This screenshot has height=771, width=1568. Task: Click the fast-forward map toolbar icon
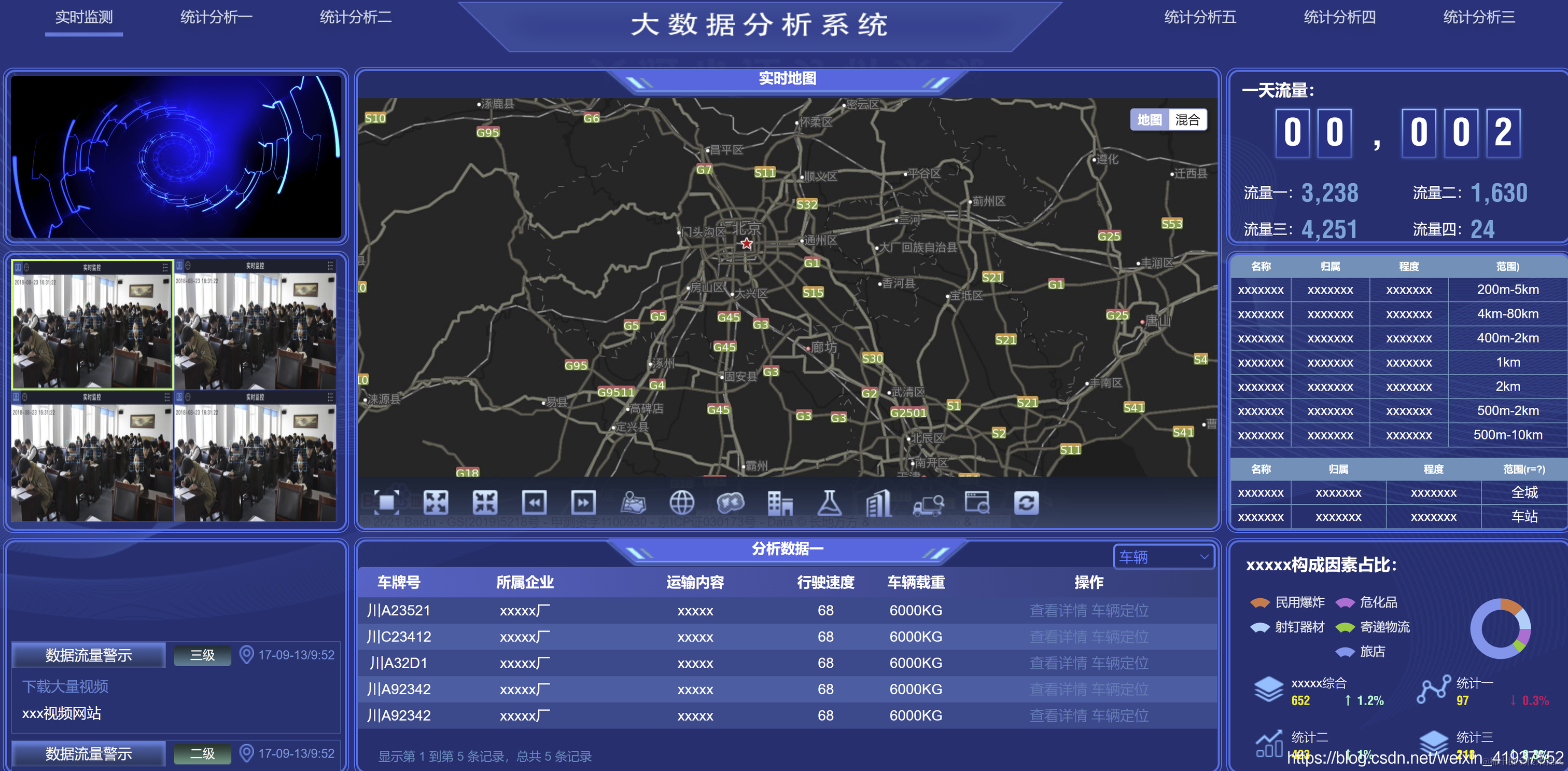[583, 502]
